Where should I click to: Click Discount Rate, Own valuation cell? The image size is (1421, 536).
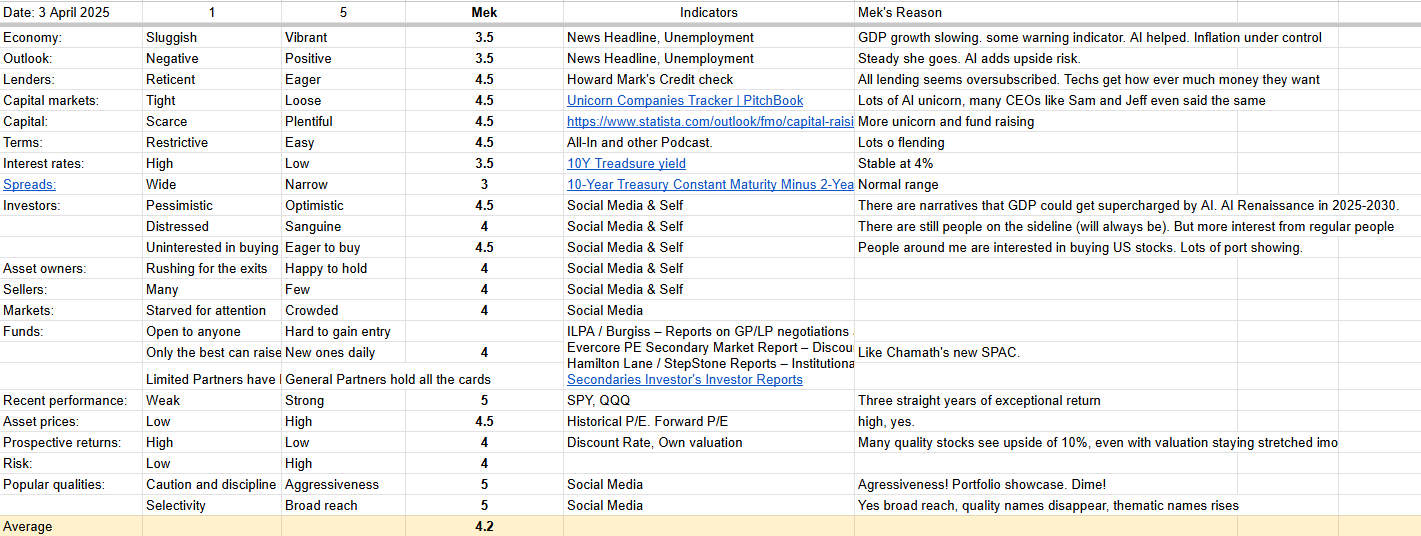[709, 442]
